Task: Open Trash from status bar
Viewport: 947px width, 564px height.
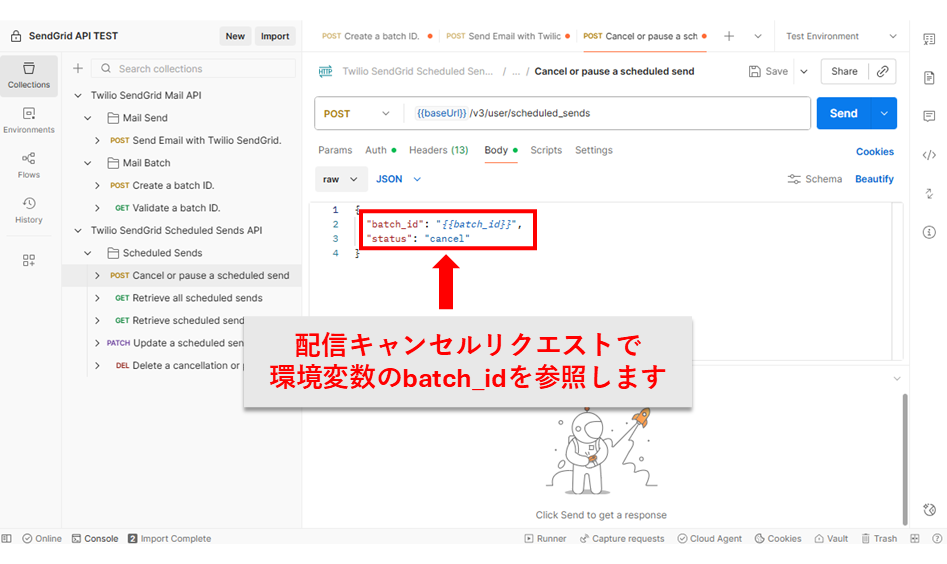Action: tap(879, 539)
